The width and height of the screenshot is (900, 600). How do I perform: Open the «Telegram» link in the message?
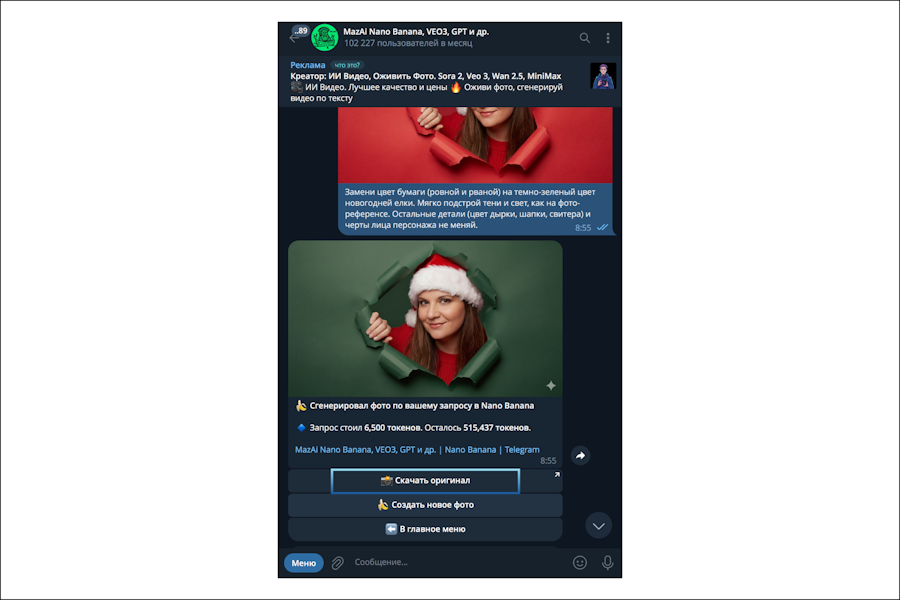click(x=522, y=450)
